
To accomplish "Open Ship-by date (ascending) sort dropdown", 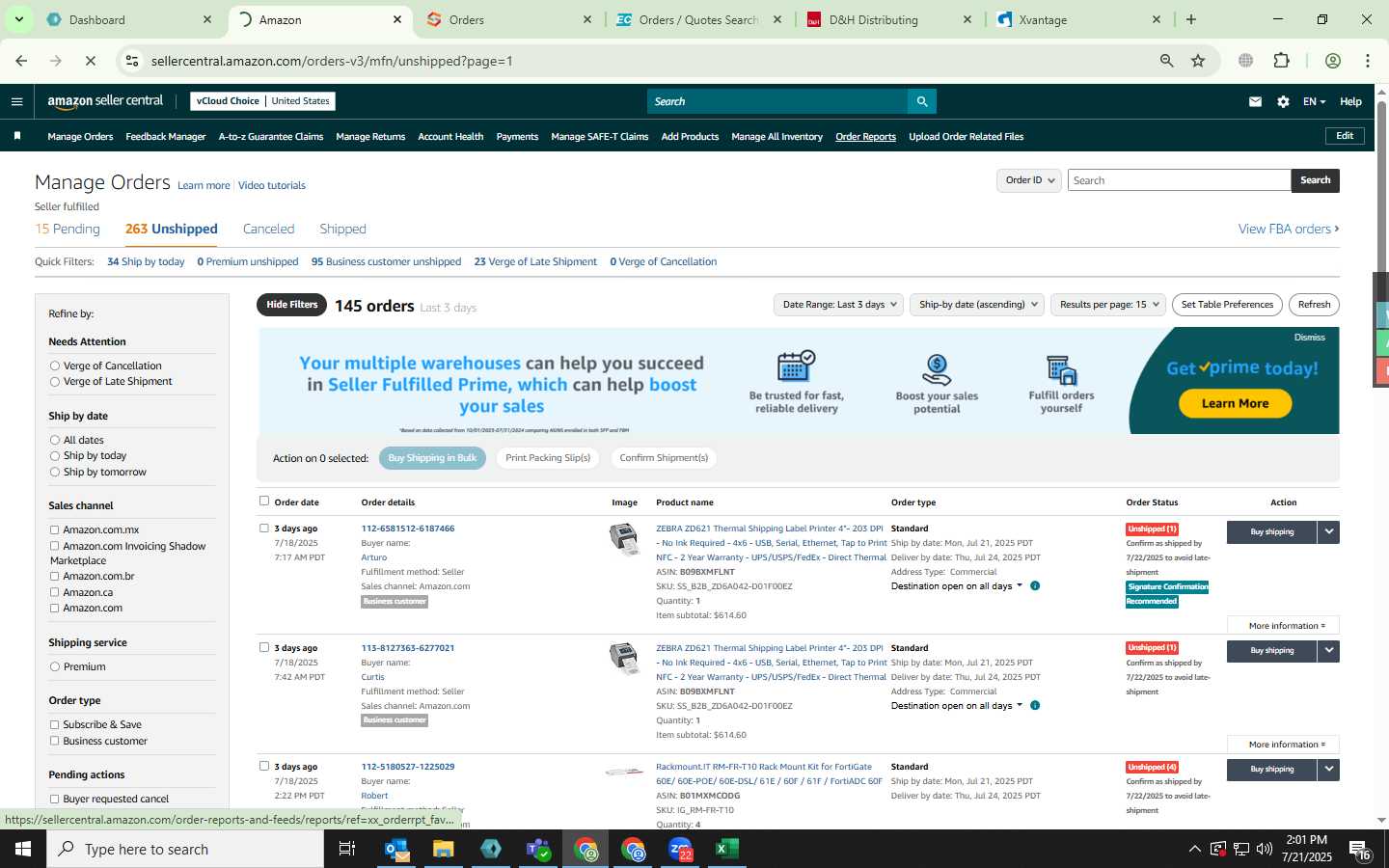I will coord(978,305).
